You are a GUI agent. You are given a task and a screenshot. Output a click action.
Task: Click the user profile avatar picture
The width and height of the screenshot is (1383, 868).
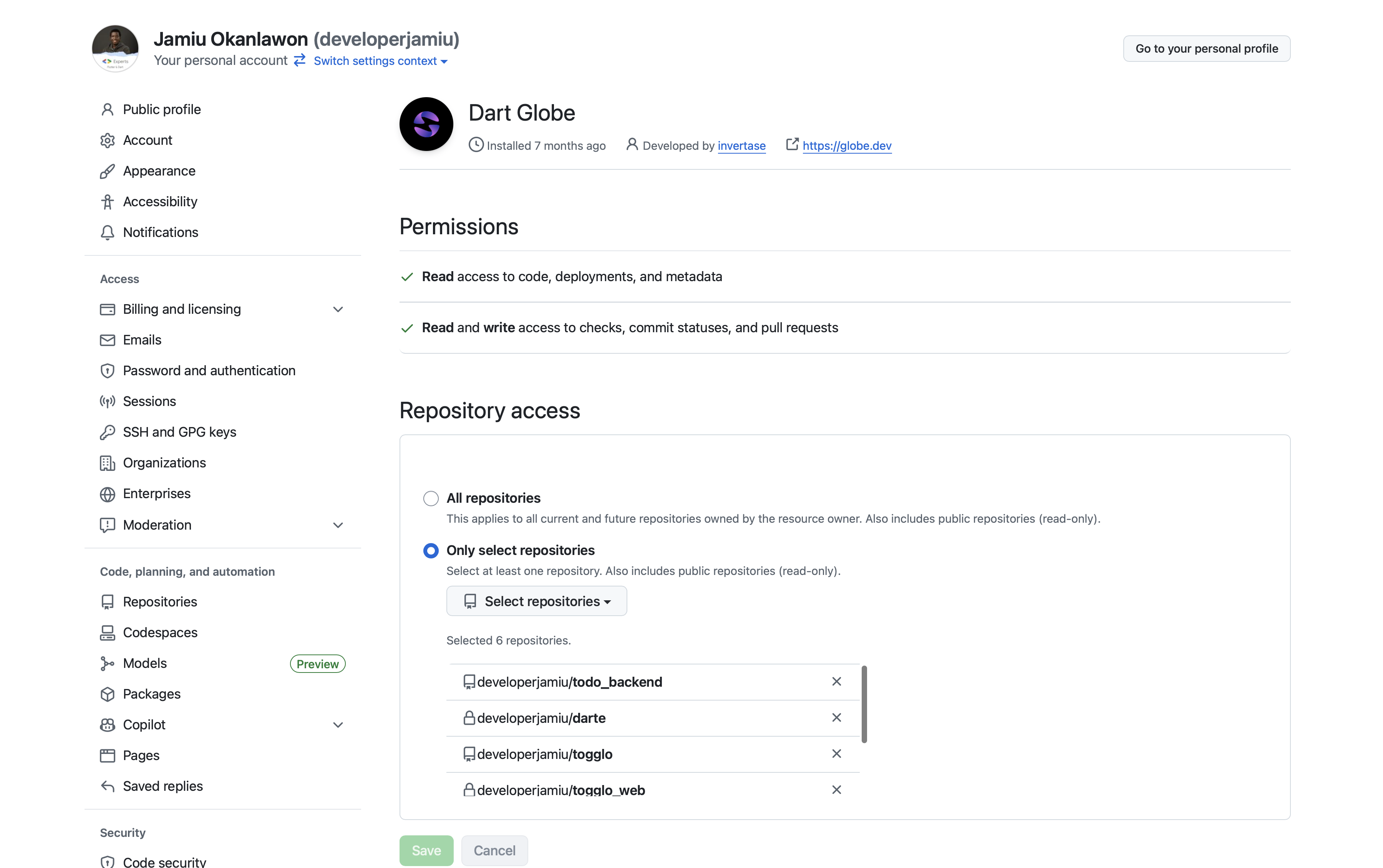point(115,48)
